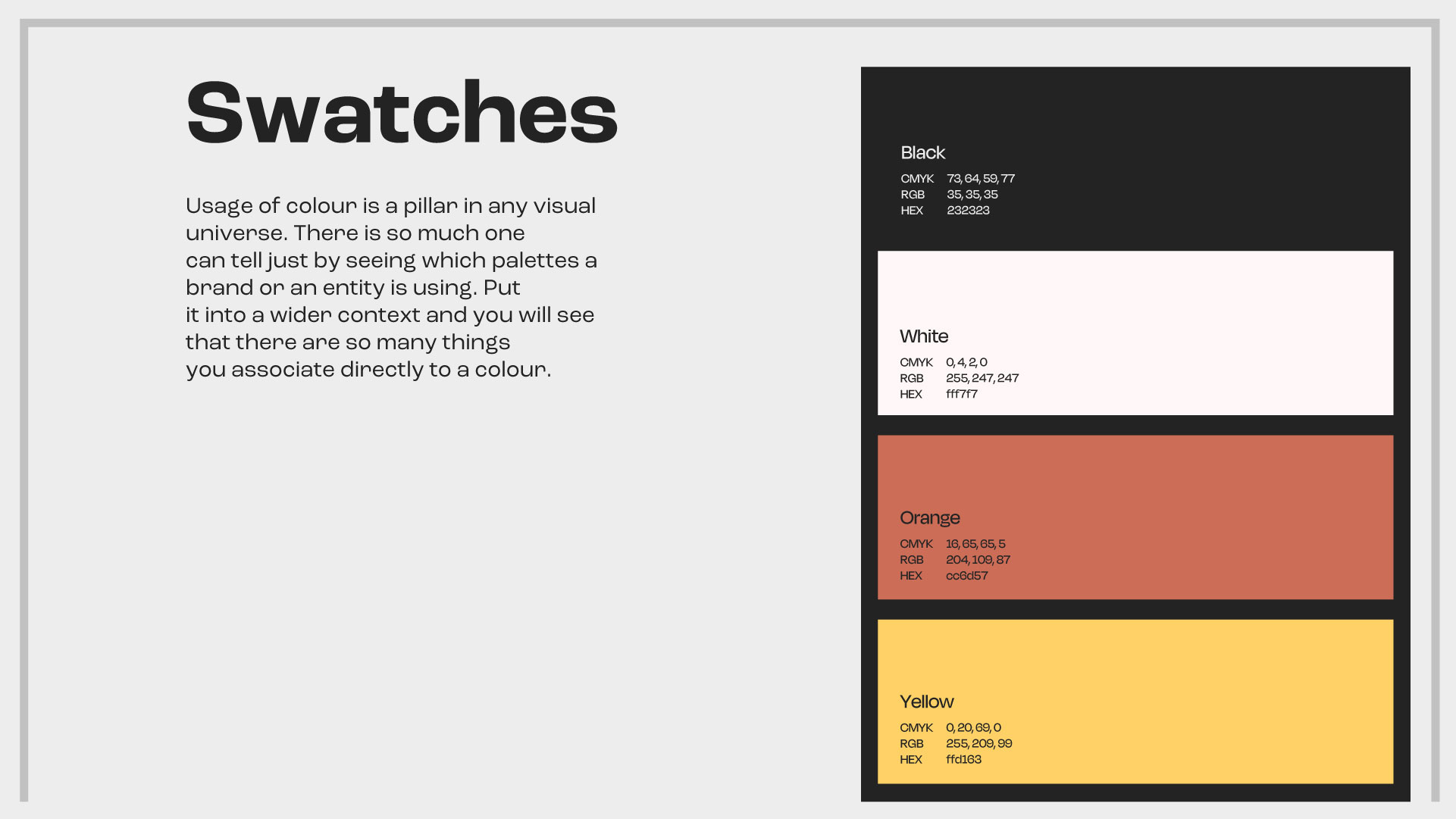Select the Orange color swatch

coord(1135,517)
